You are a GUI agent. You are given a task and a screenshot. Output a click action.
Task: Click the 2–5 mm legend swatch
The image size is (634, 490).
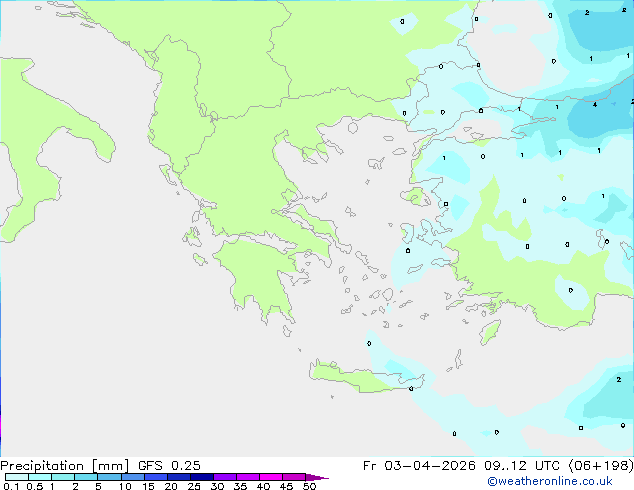[86, 477]
